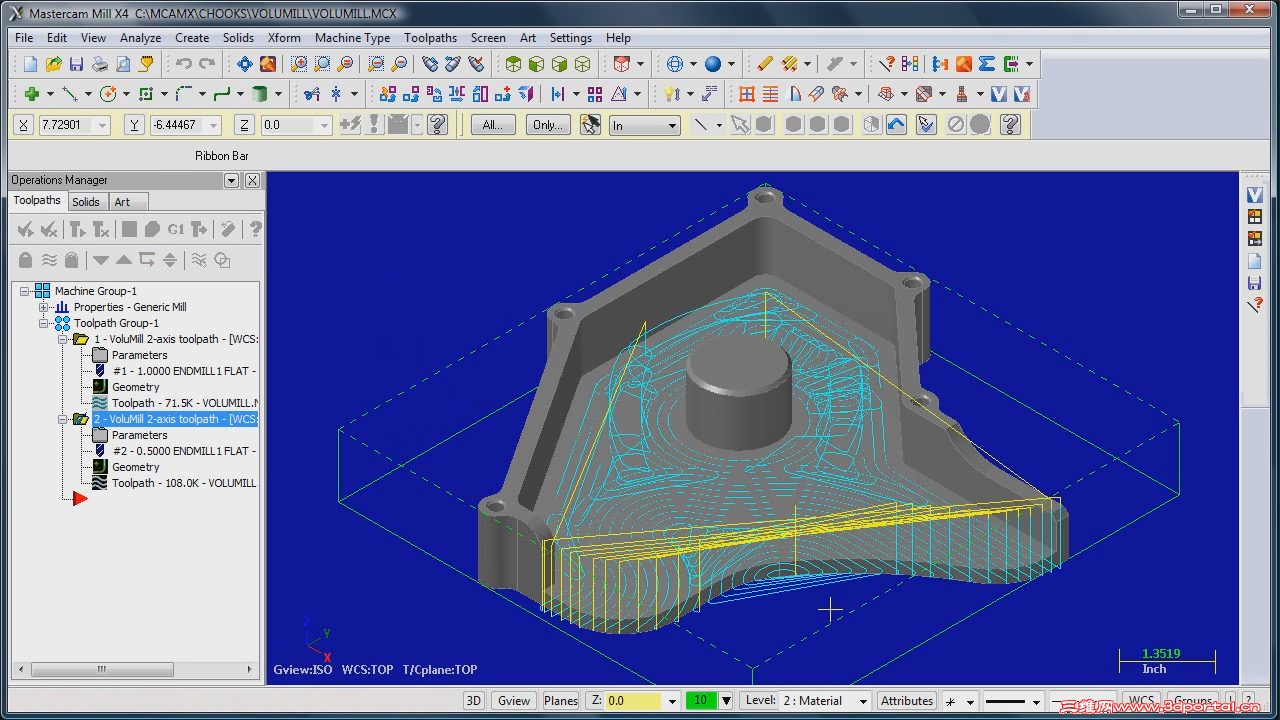Viewport: 1280px width, 720px height.
Task: Collapse operation 1 VoluMill toolpath node
Action: pyautogui.click(x=63, y=339)
